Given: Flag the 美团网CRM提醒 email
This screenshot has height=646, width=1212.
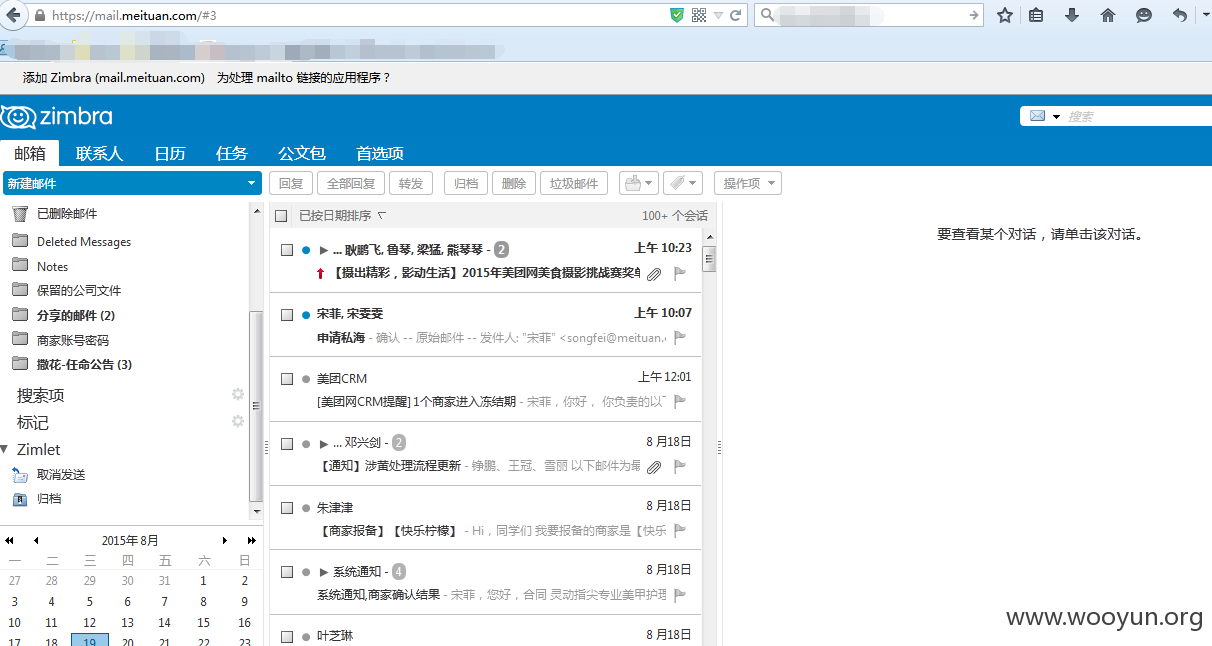Looking at the screenshot, I should pos(680,402).
